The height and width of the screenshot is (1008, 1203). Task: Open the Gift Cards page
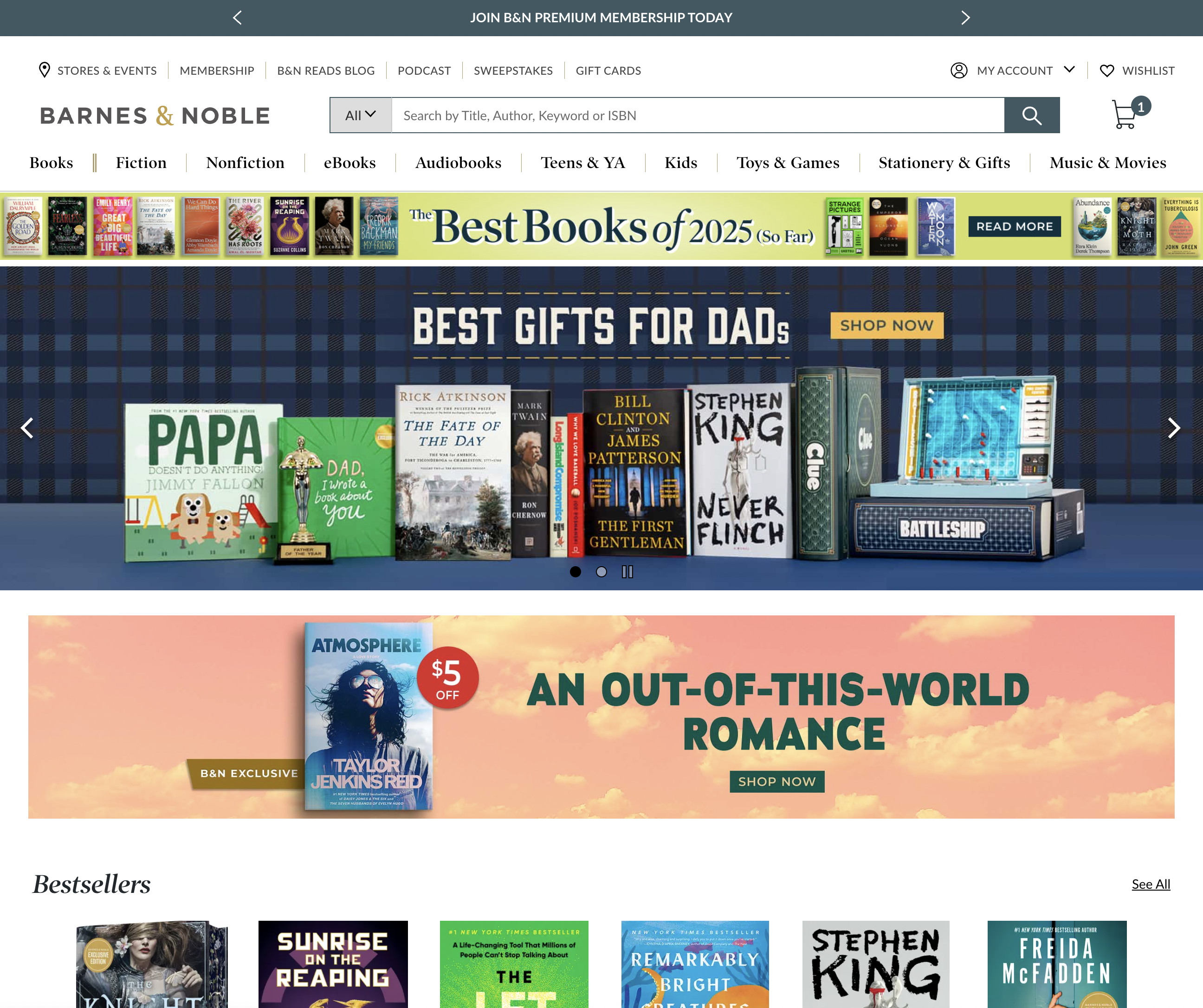(608, 71)
